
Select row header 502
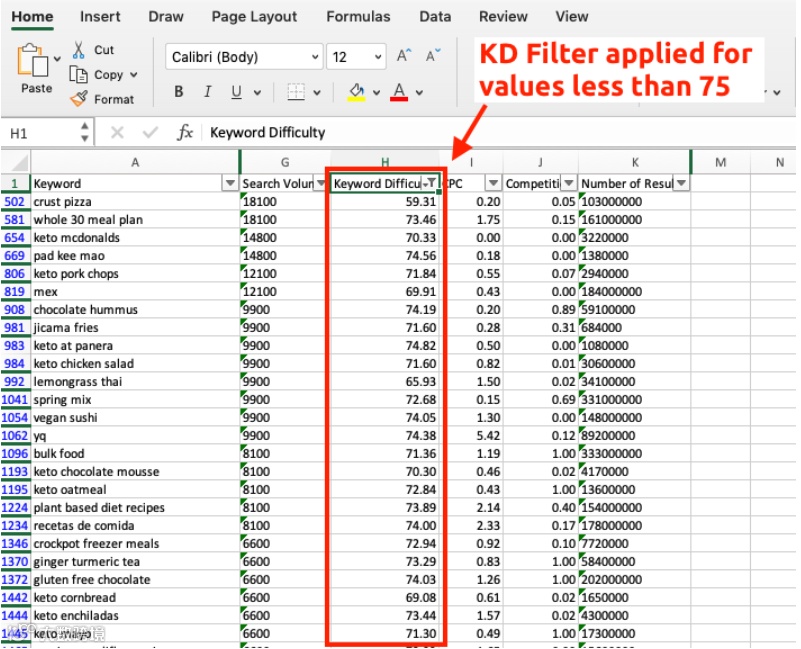point(15,201)
